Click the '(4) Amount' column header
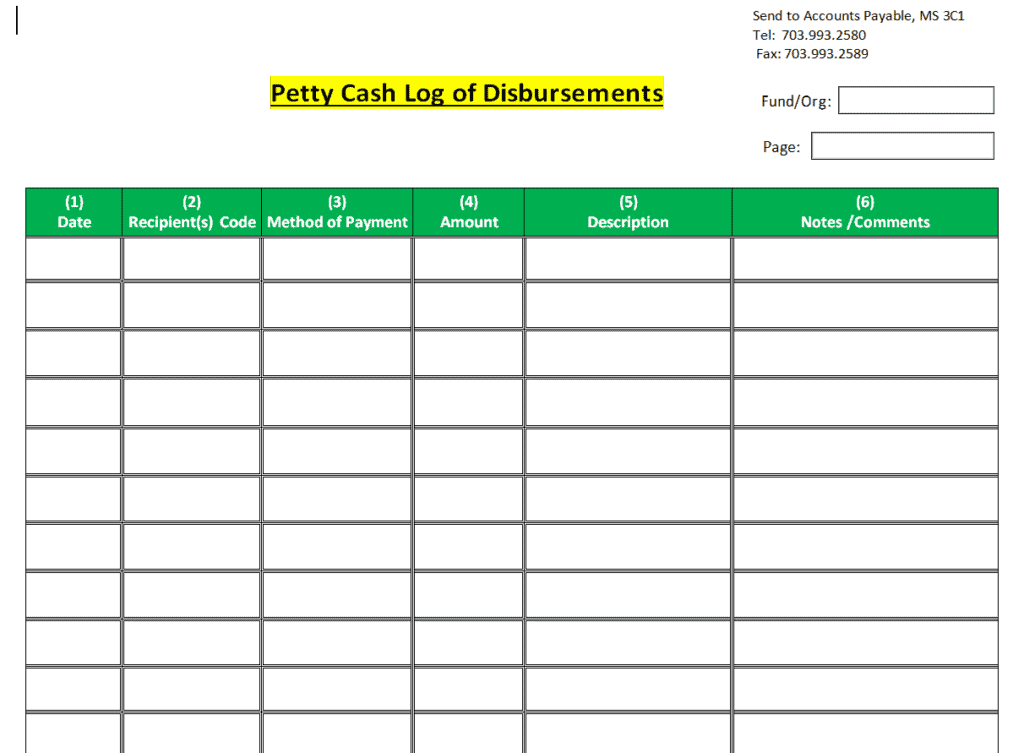The width and height of the screenshot is (1024, 753). tap(469, 212)
